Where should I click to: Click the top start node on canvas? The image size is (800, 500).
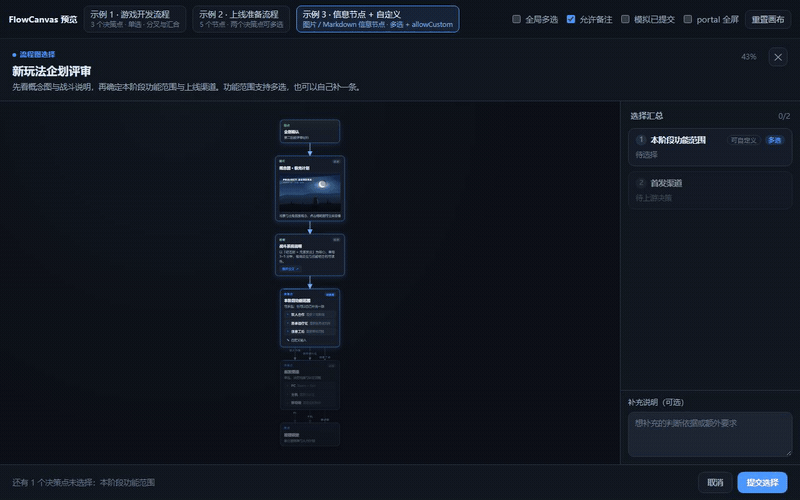[x=310, y=131]
